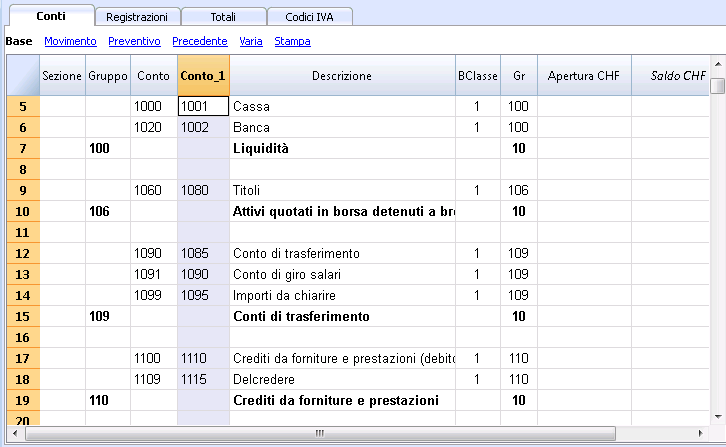Image resolution: width=726 pixels, height=447 pixels.
Task: Select row header number 5
Action: point(23,107)
